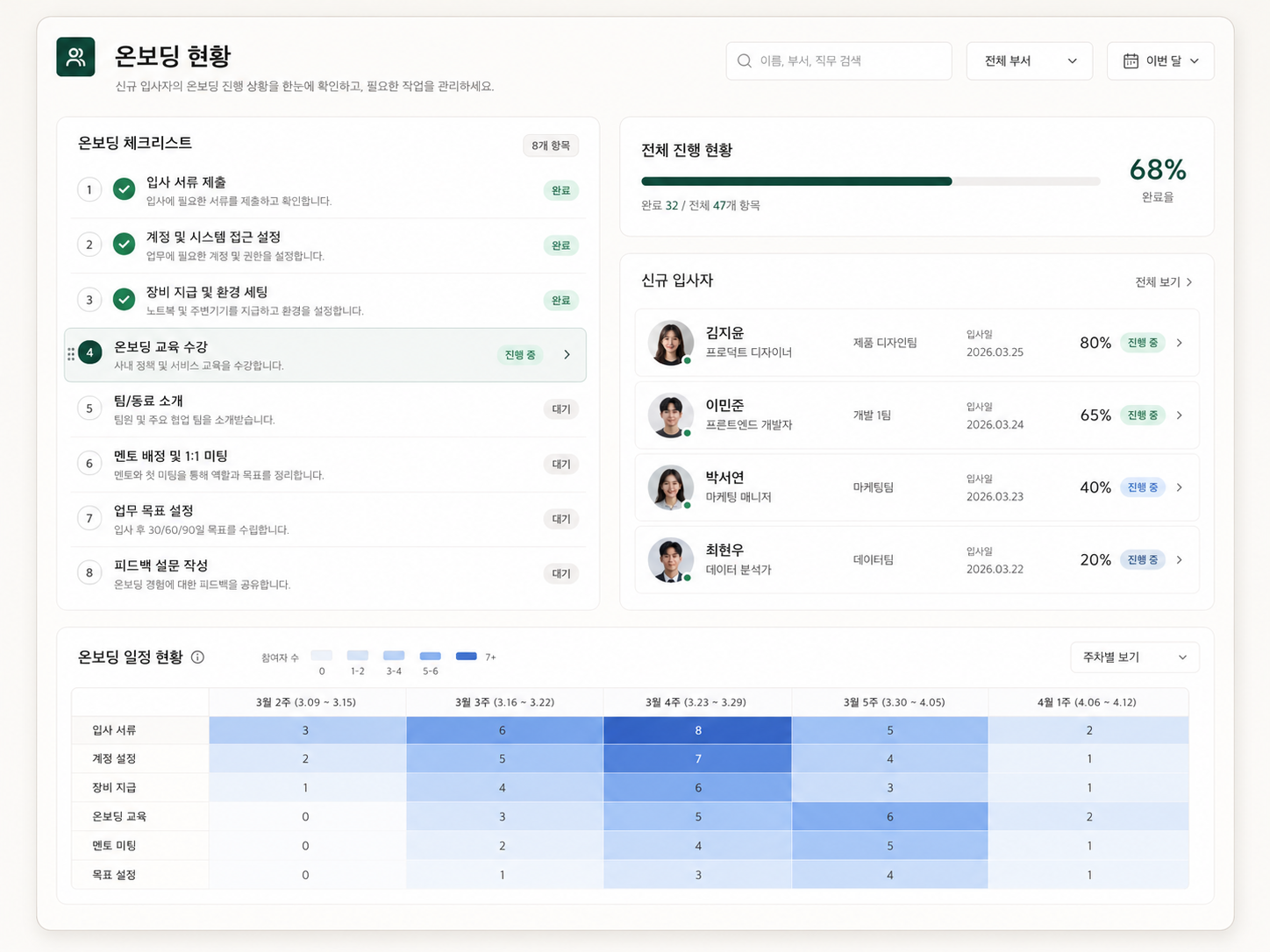
Task: Click the calendar icon next to 이번 달
Action: pos(1131,60)
